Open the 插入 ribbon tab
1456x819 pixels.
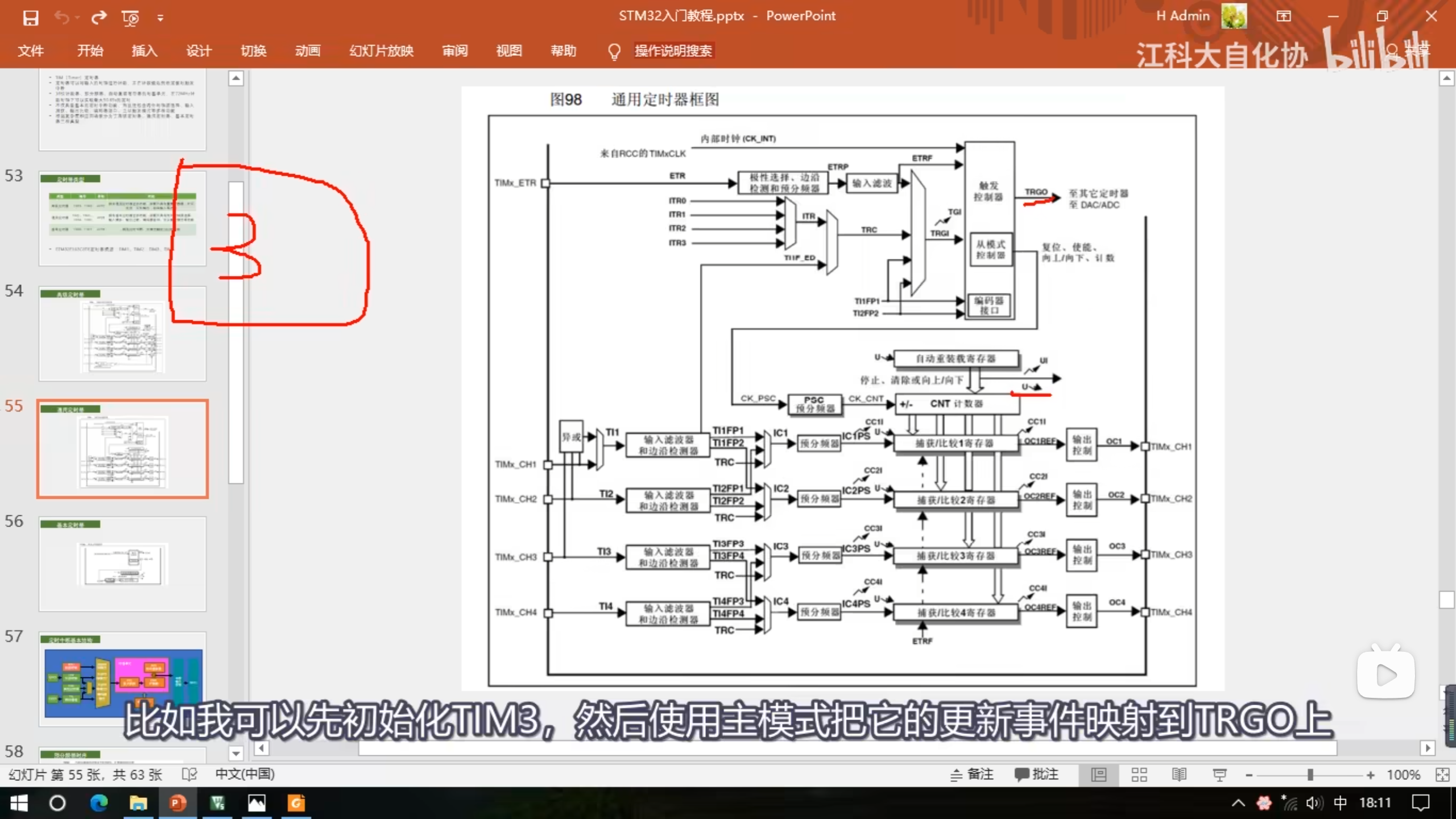tap(144, 51)
